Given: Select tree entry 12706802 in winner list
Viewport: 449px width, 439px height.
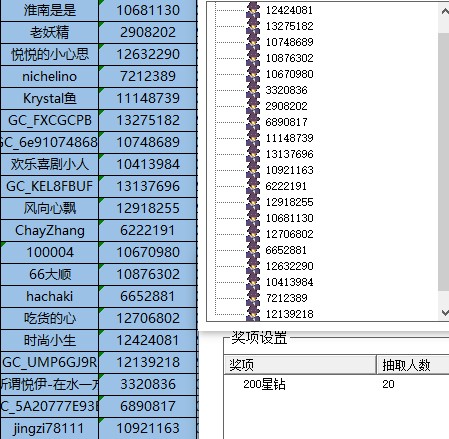Looking at the screenshot, I should click(x=289, y=234).
